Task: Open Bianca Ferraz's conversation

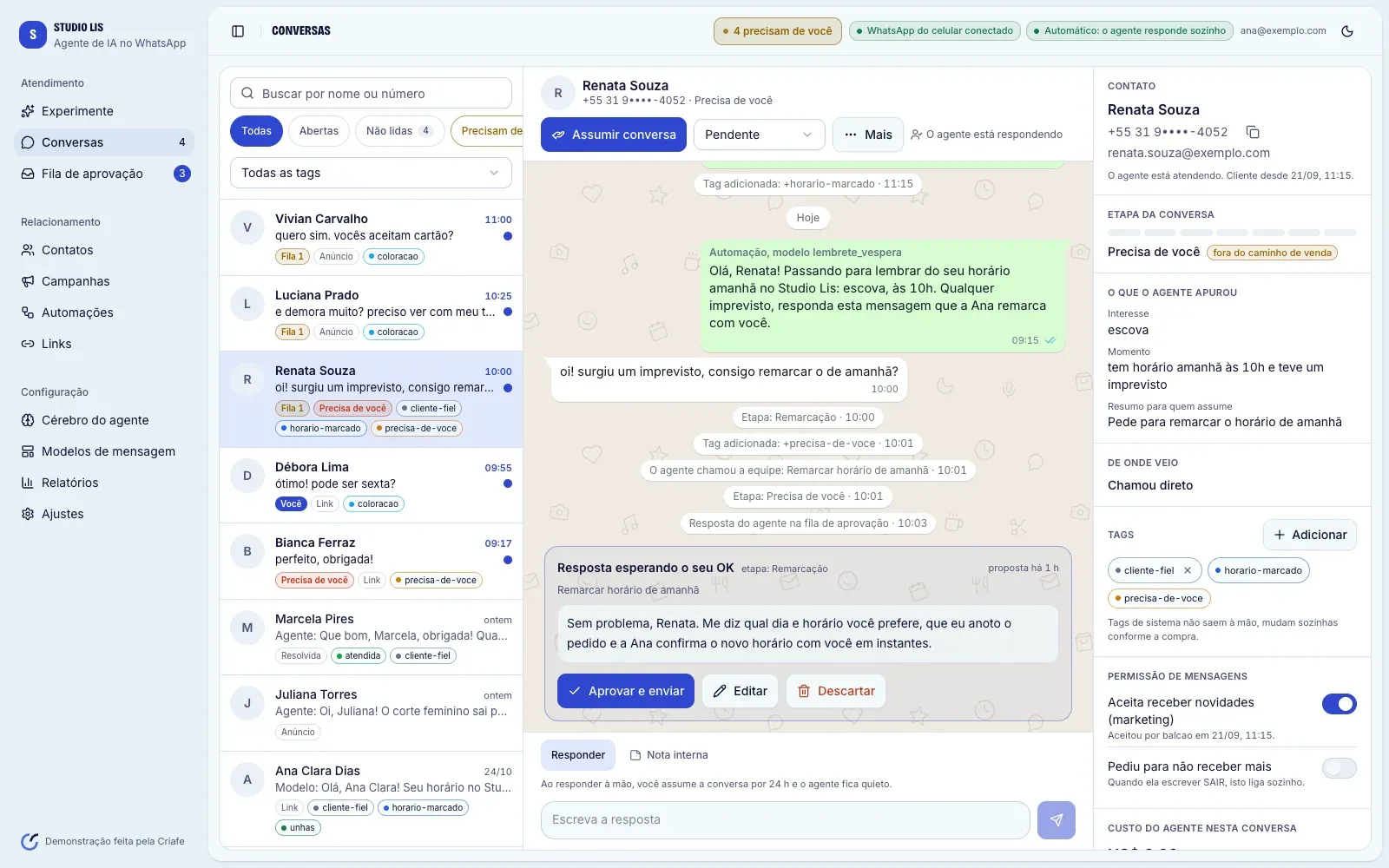Action: click(371, 561)
